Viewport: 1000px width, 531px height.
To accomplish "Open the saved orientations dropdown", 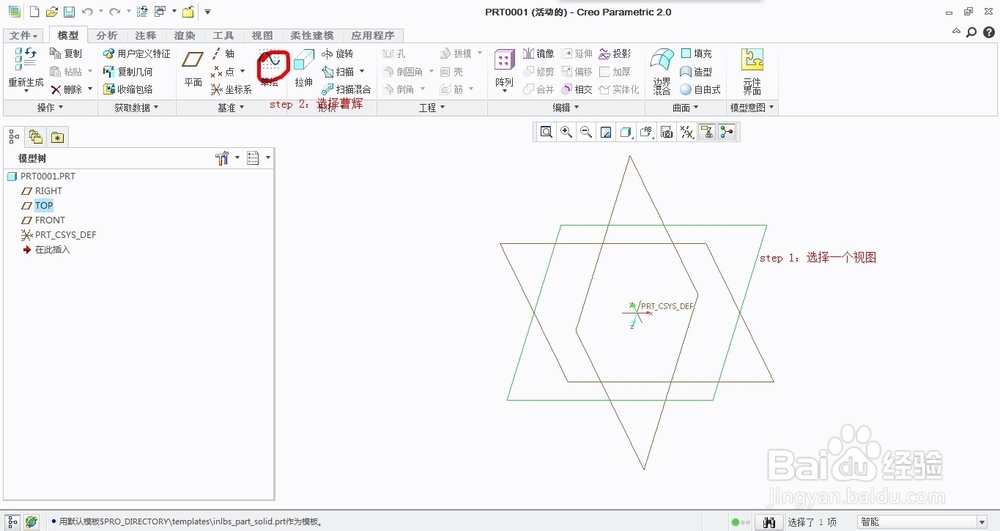I will pyautogui.click(x=646, y=132).
